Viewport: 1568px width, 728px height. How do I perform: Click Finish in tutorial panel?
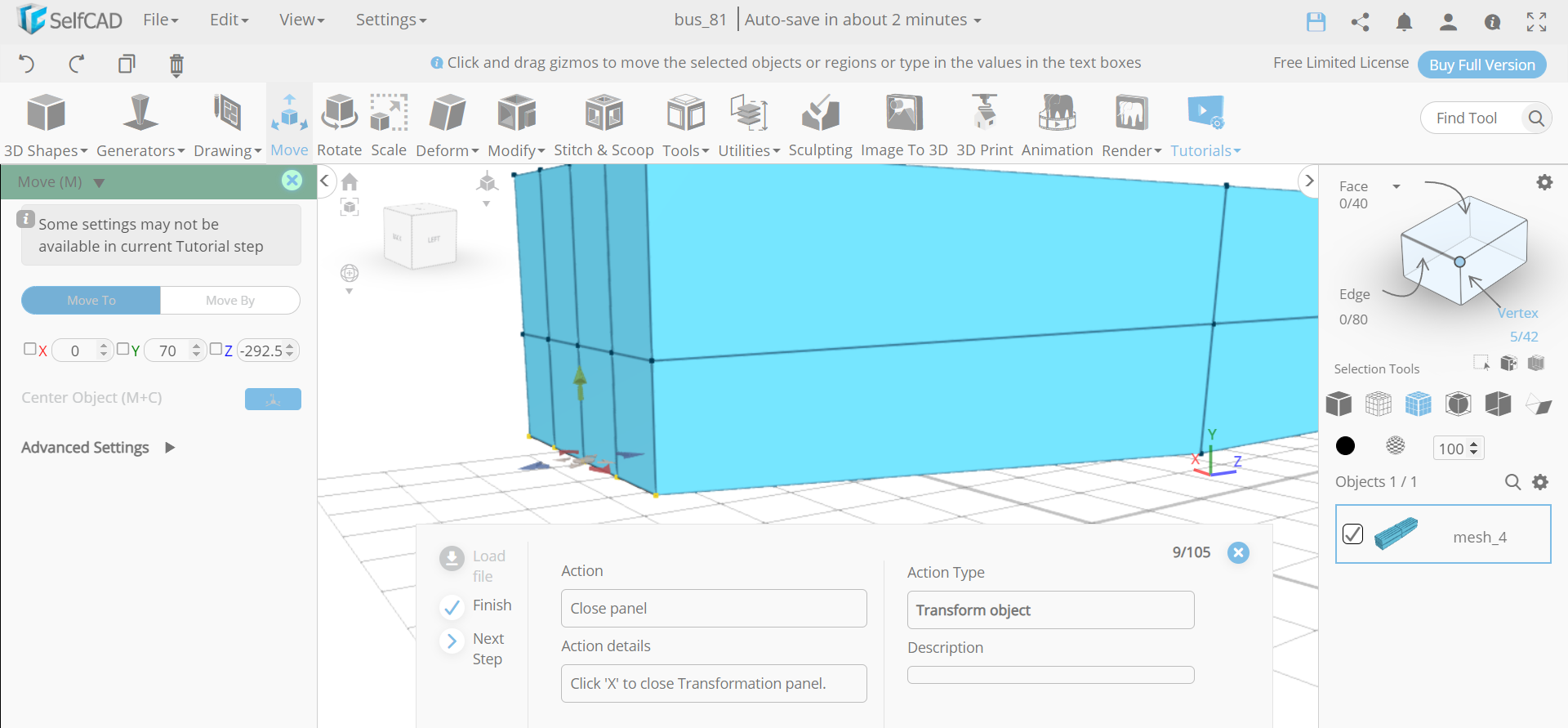coord(476,605)
